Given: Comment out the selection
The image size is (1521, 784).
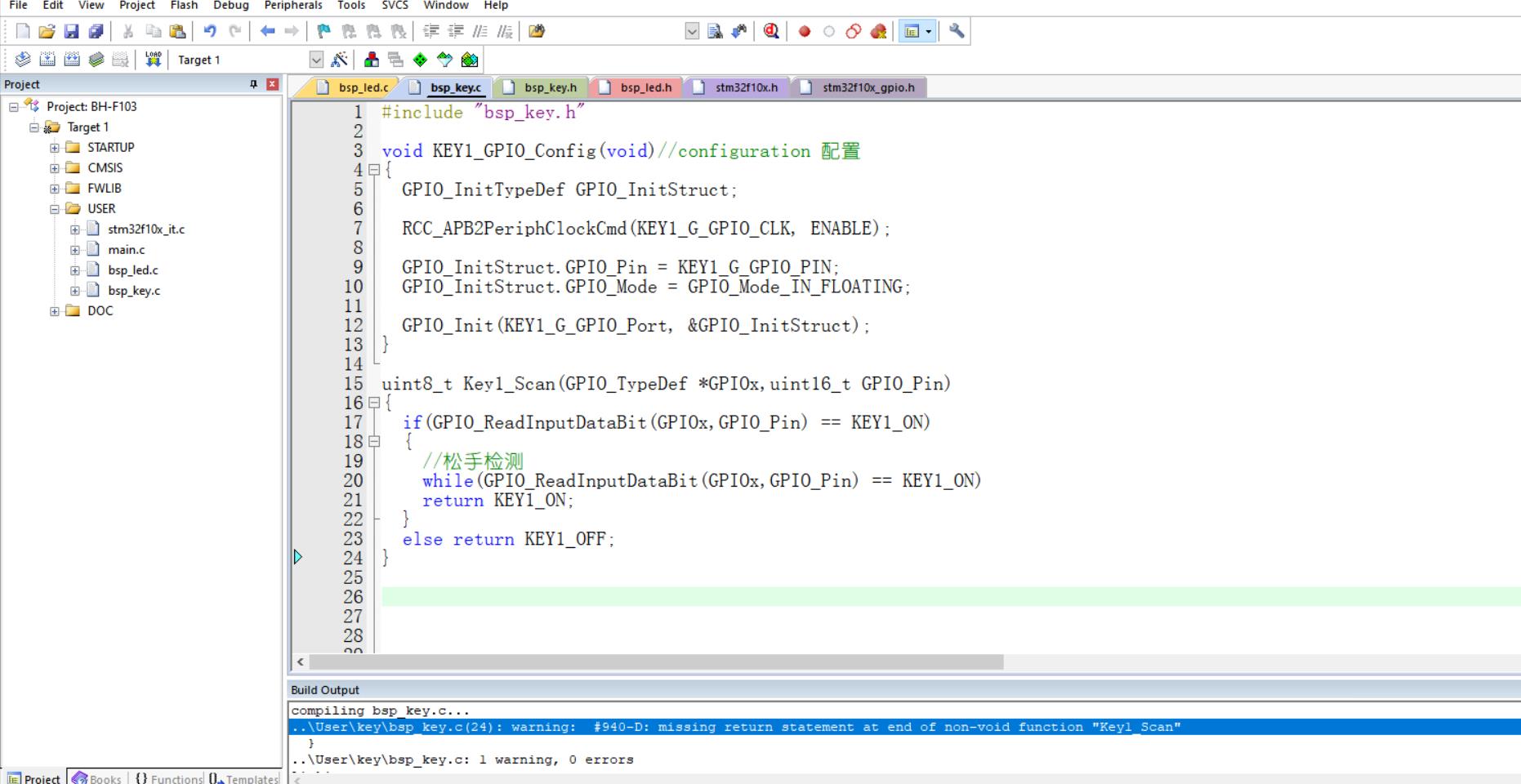Looking at the screenshot, I should tap(480, 31).
